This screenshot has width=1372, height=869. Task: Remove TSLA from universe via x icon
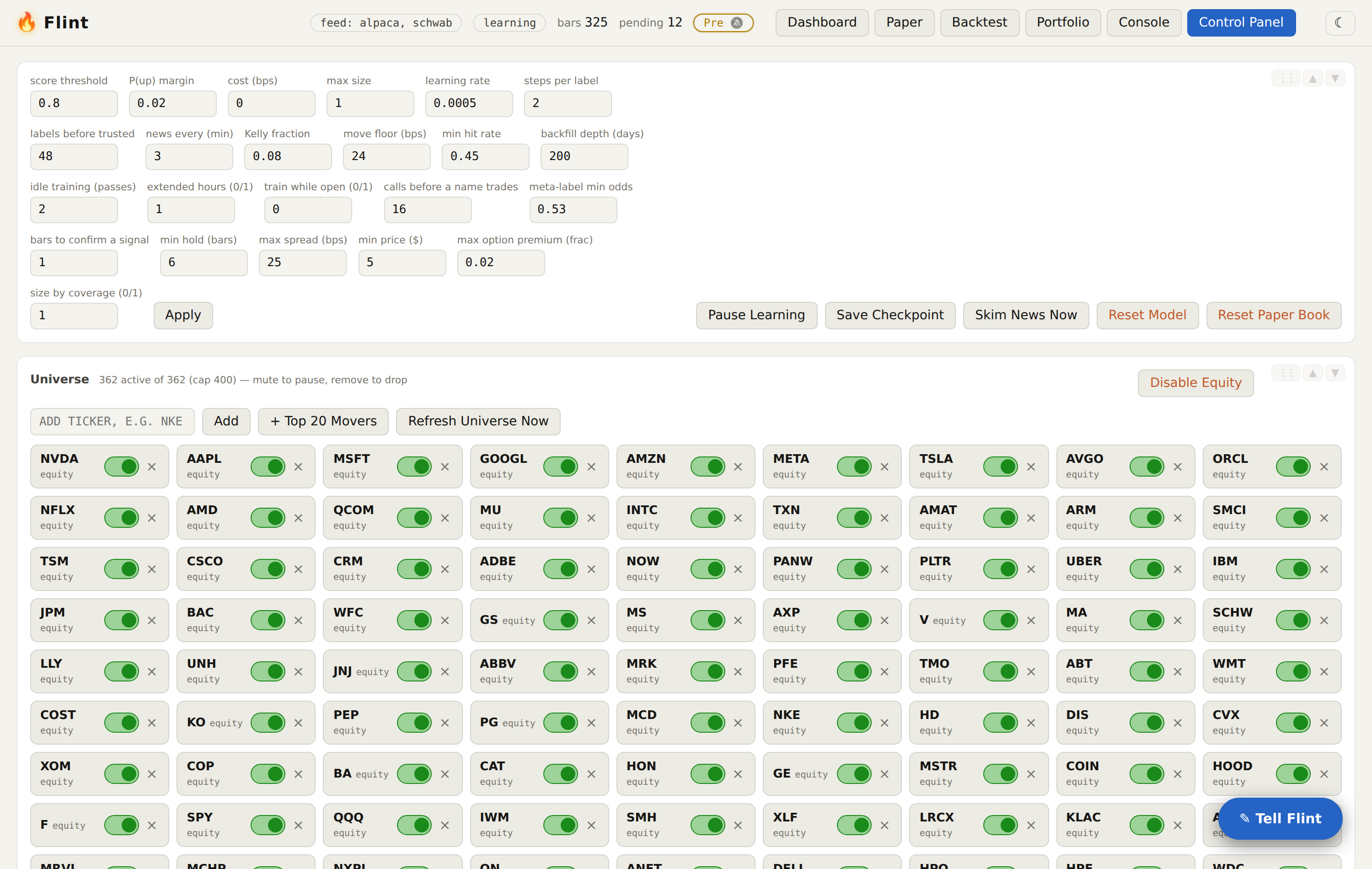click(1031, 467)
